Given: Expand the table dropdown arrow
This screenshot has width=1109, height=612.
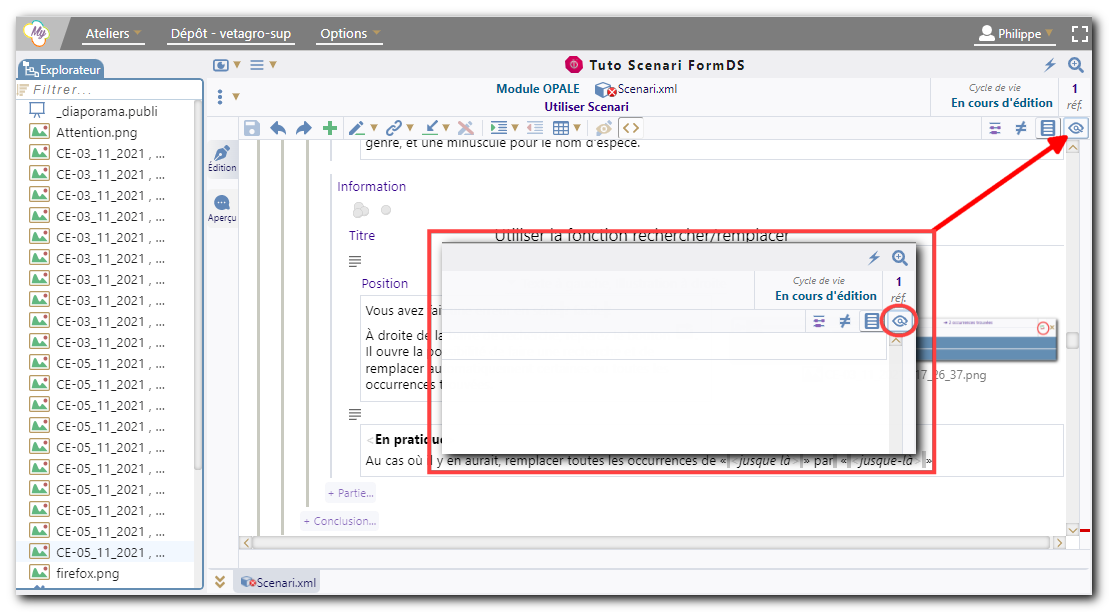Looking at the screenshot, I should tap(577, 128).
